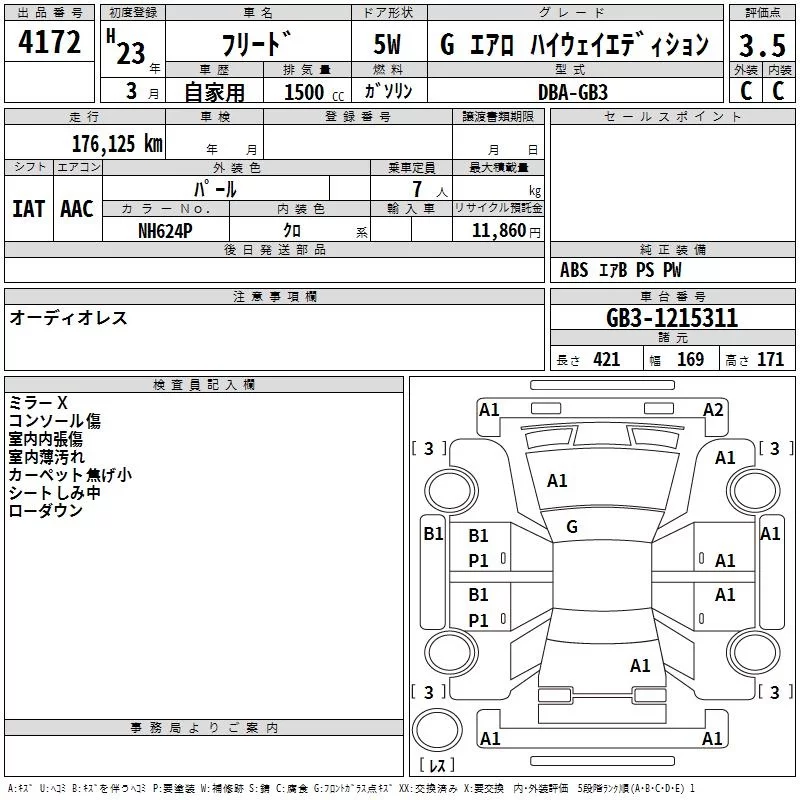This screenshot has height=800, width=800.
Task: Click the G mark on the windshield
Action: click(x=572, y=526)
